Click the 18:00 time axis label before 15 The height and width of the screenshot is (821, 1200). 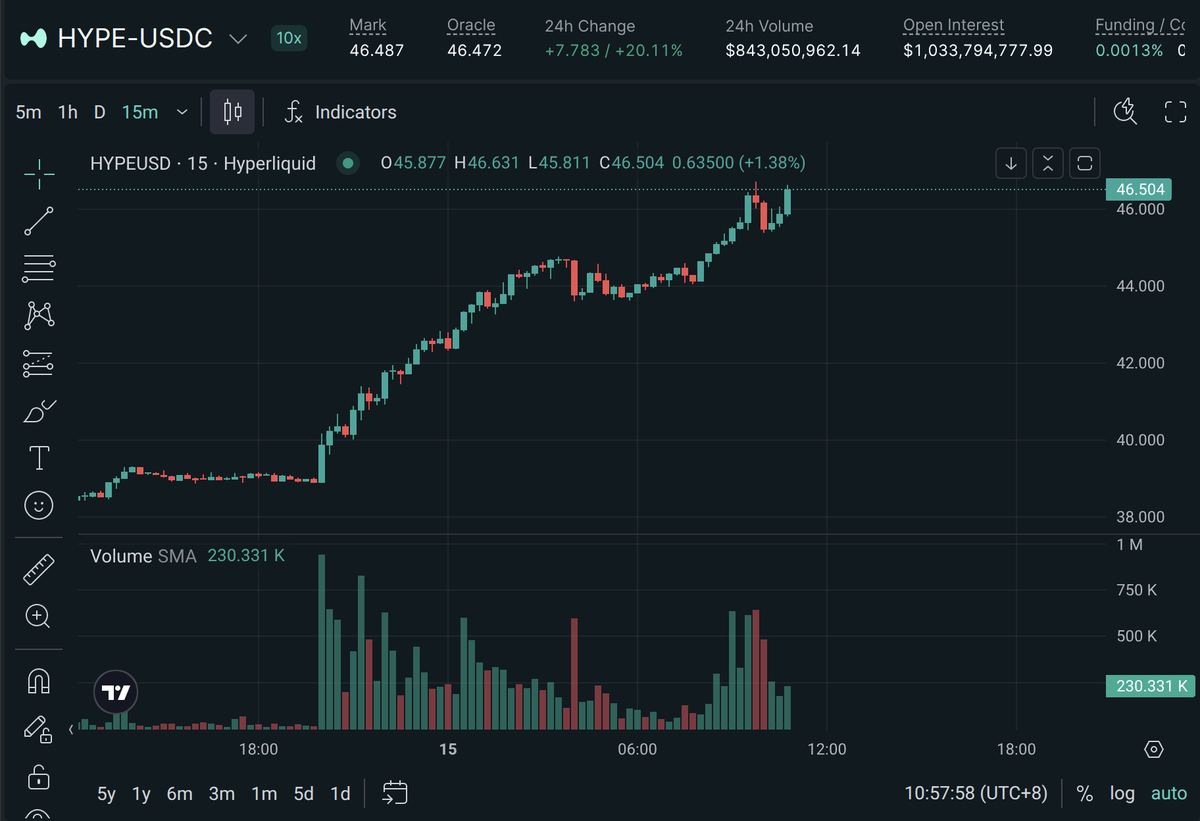click(x=258, y=749)
